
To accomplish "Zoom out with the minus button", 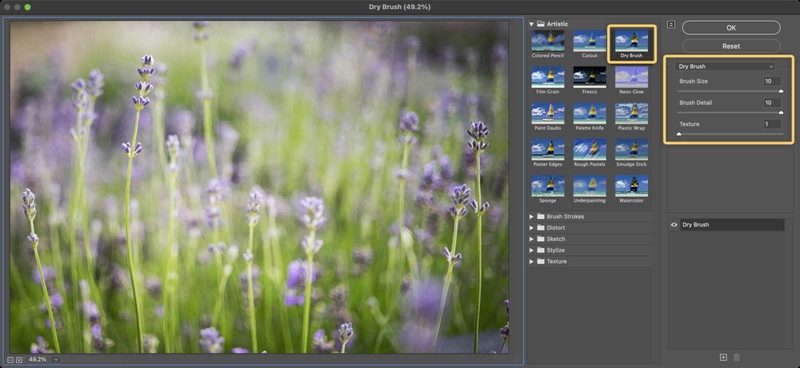I will click(11, 360).
